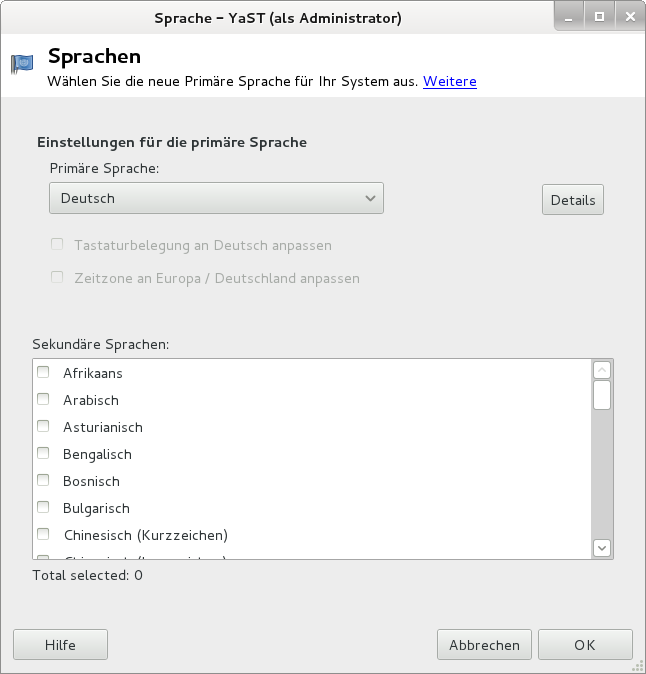Click the Sprachen flag icon in header
Viewport: 646px width, 674px height.
point(22,63)
